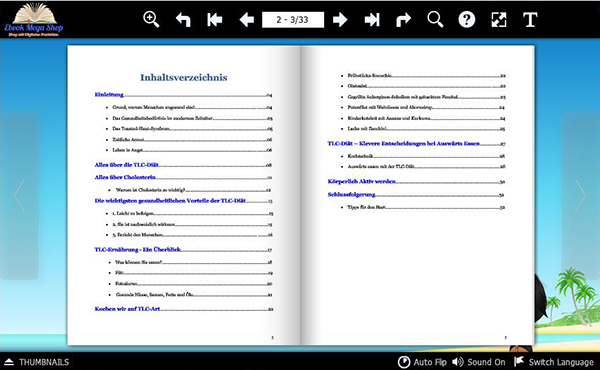Go to the first page
This screenshot has width=600, height=370.
[x=215, y=20]
